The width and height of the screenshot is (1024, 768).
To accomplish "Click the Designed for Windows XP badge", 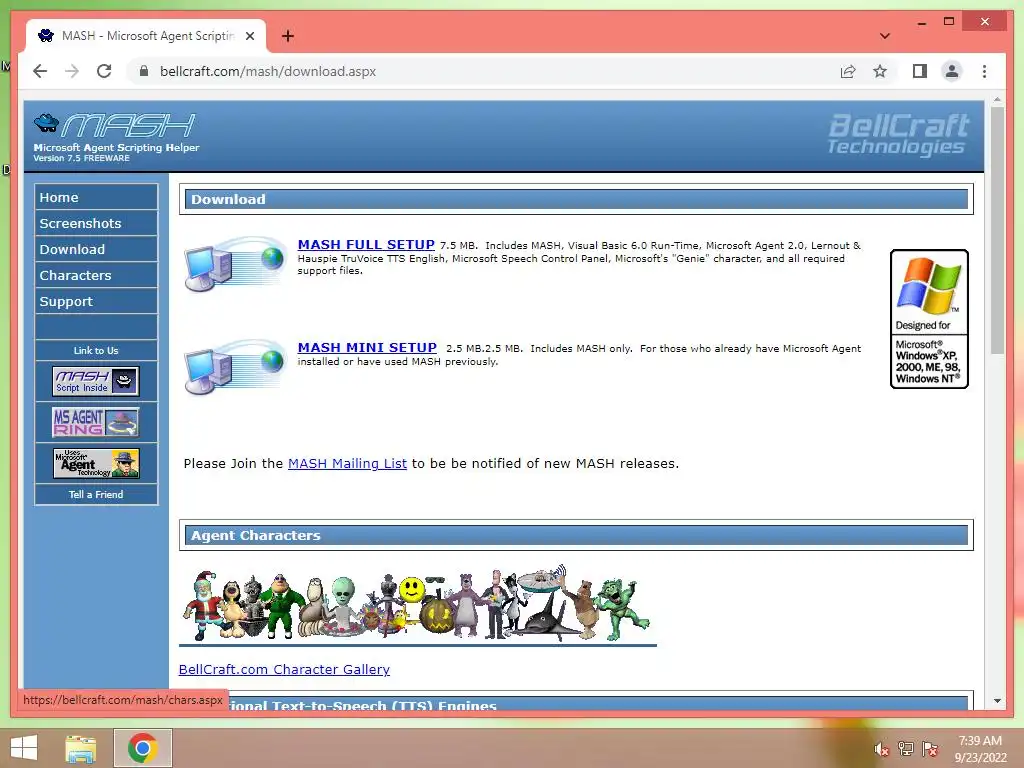I will coord(929,319).
